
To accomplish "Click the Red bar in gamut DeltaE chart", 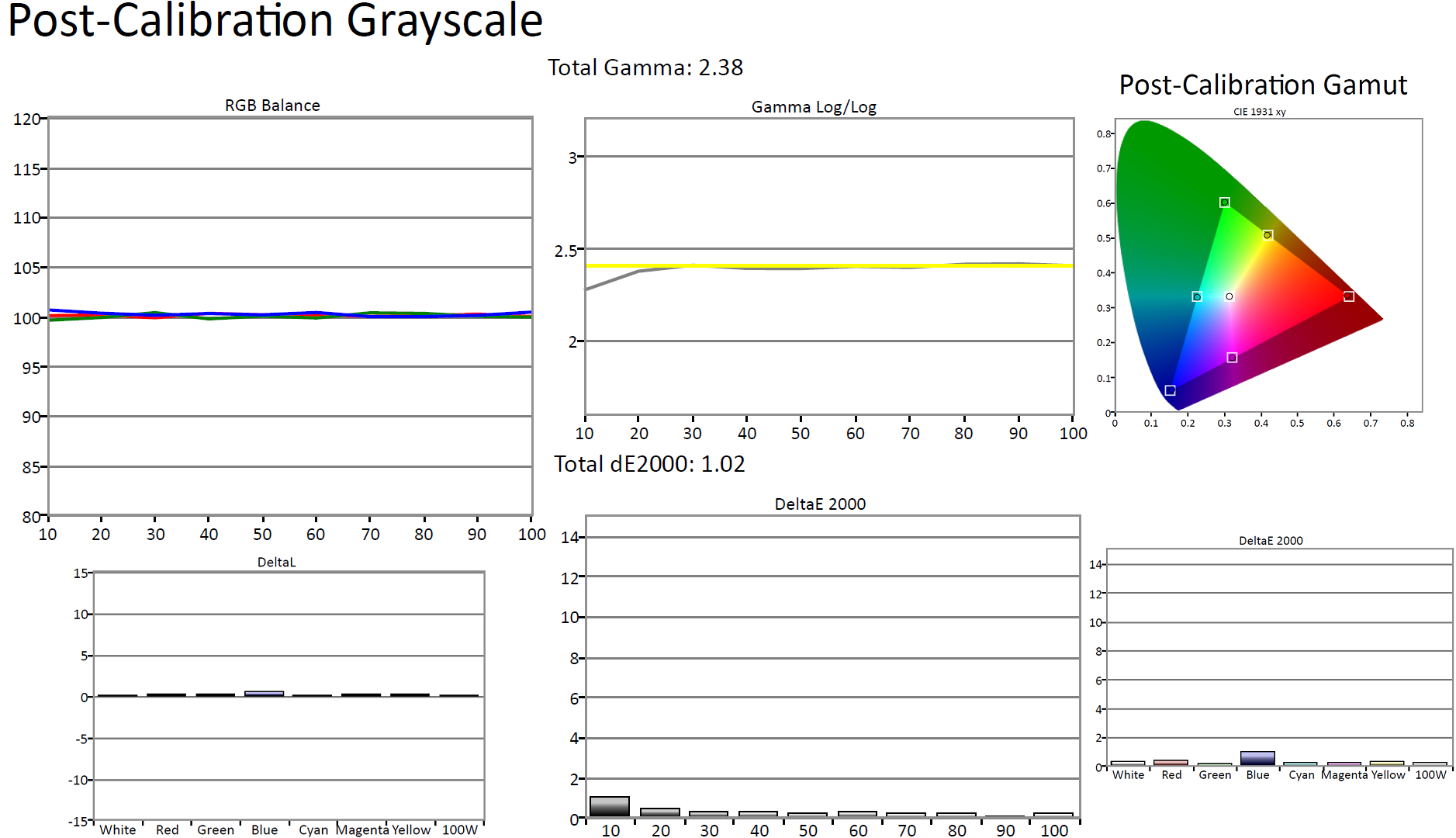I will tap(1171, 763).
